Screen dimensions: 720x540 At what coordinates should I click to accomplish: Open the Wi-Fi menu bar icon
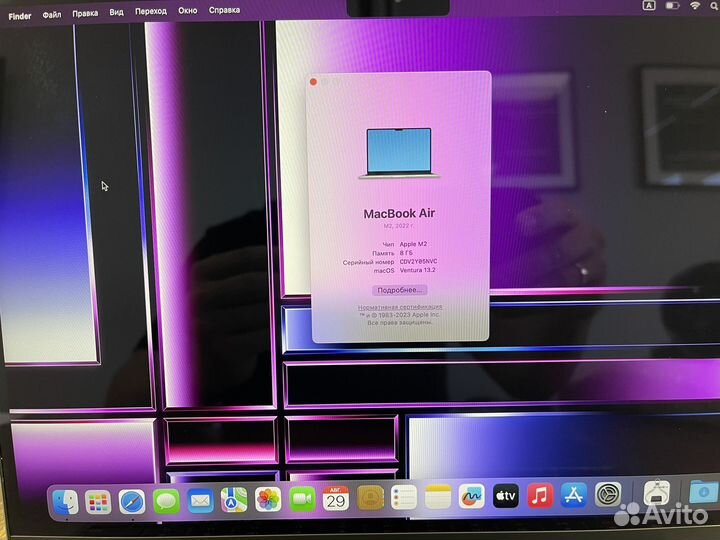(x=695, y=5)
